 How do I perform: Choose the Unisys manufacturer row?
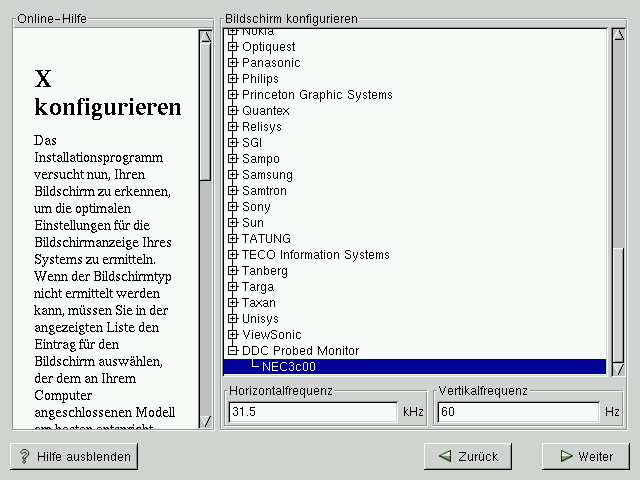click(260, 319)
